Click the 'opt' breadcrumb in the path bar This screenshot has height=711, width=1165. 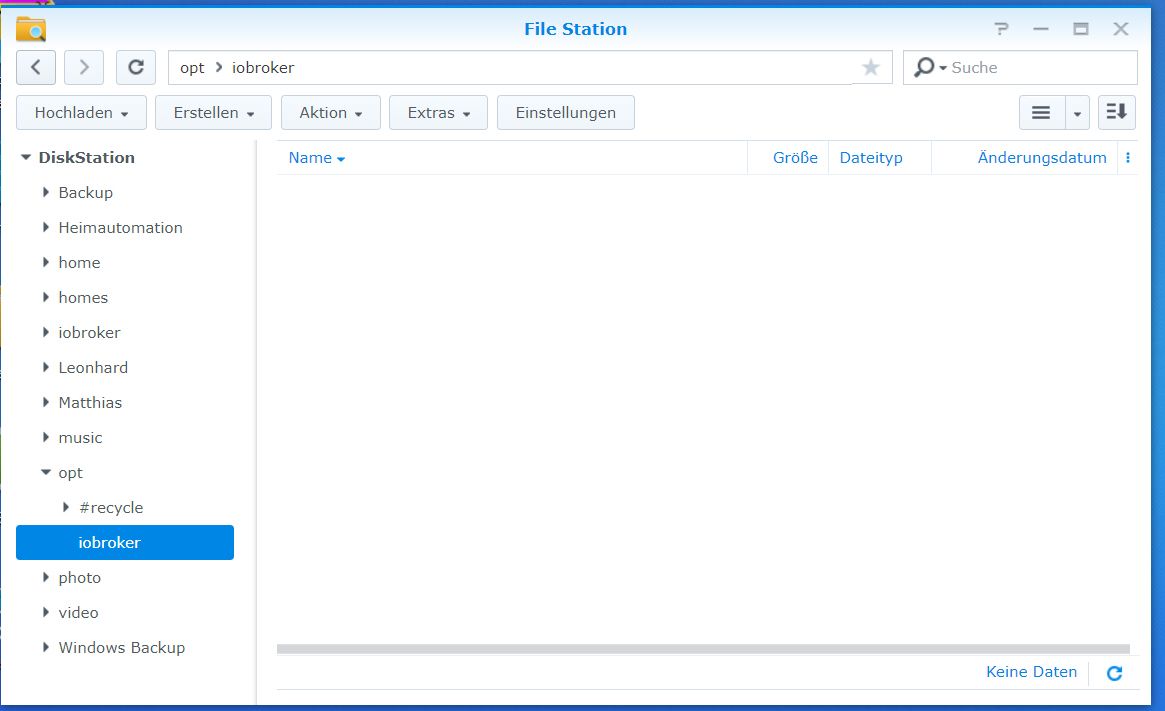click(192, 68)
